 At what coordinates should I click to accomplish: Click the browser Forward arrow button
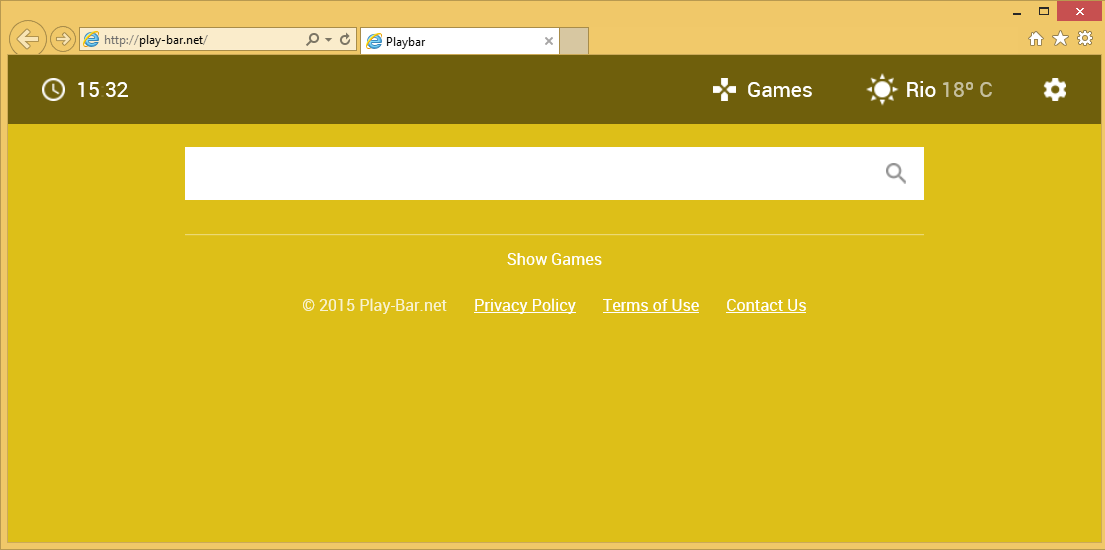point(63,39)
